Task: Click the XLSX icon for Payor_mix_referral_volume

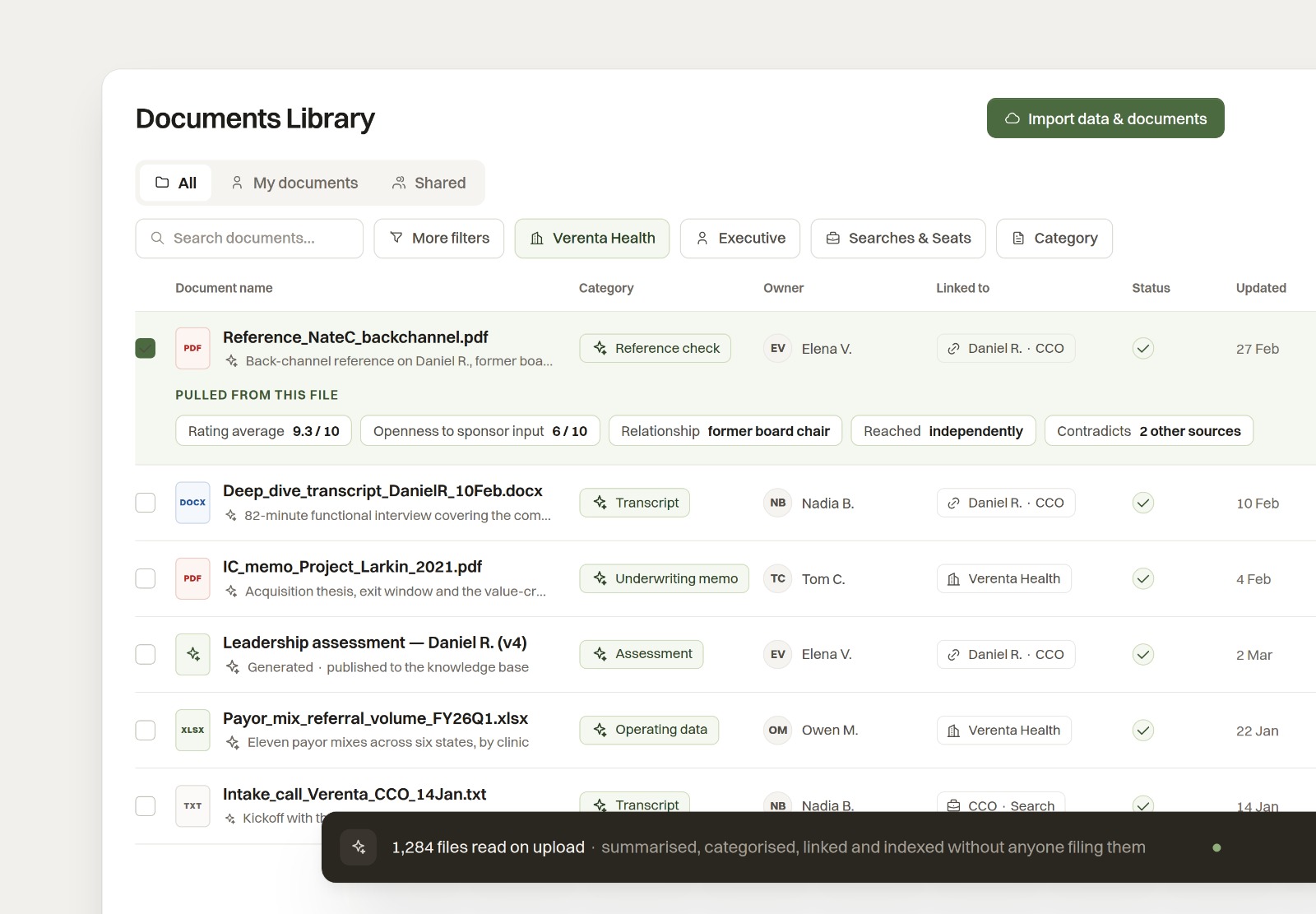Action: click(x=192, y=730)
